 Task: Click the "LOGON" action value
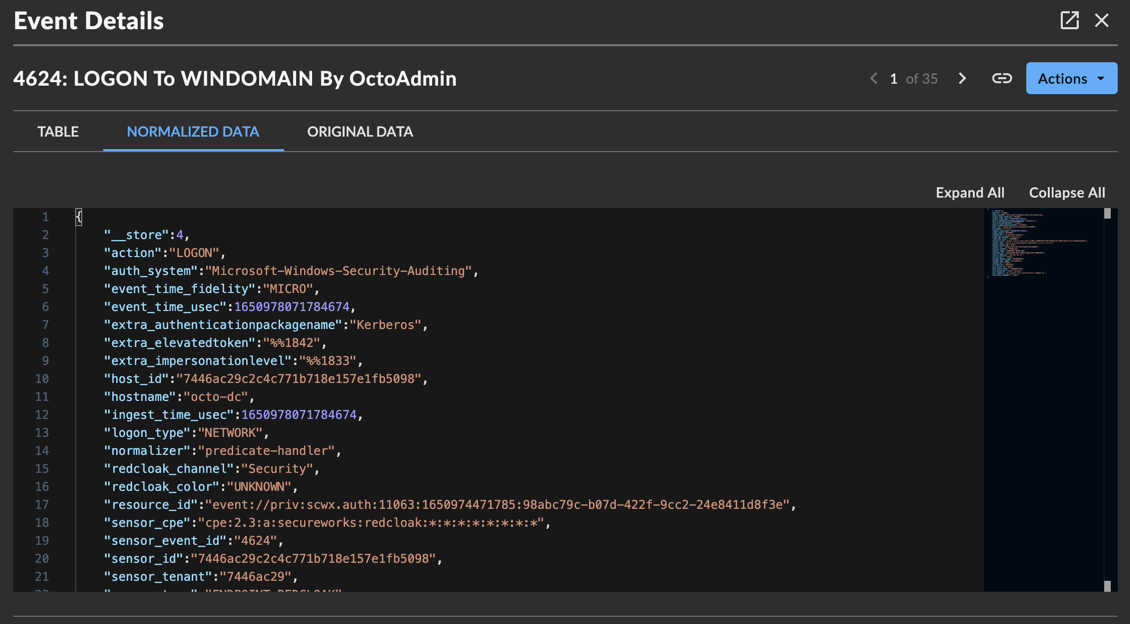[194, 253]
